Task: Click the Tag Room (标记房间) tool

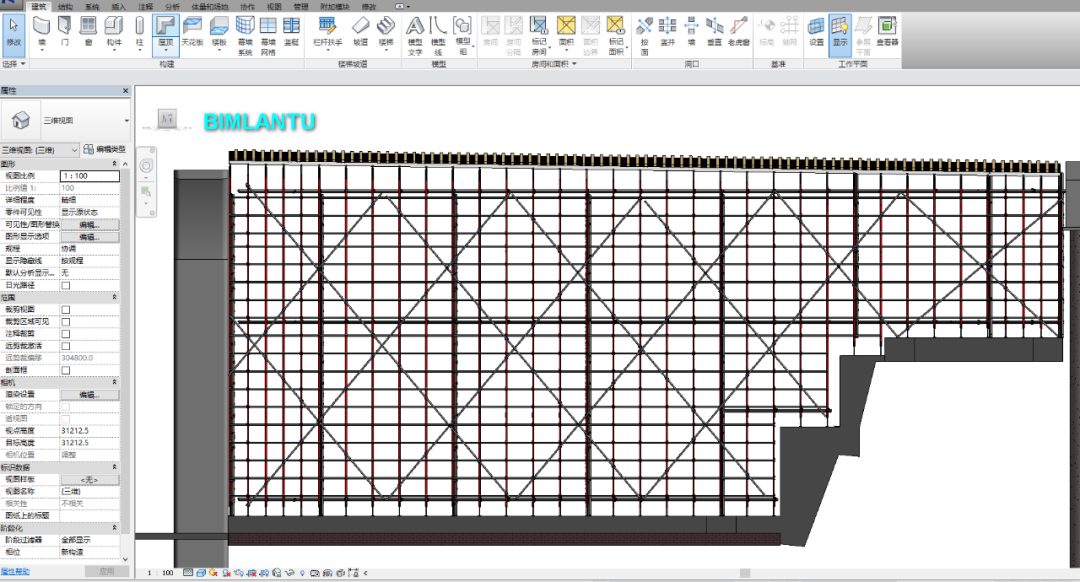Action: tap(539, 36)
